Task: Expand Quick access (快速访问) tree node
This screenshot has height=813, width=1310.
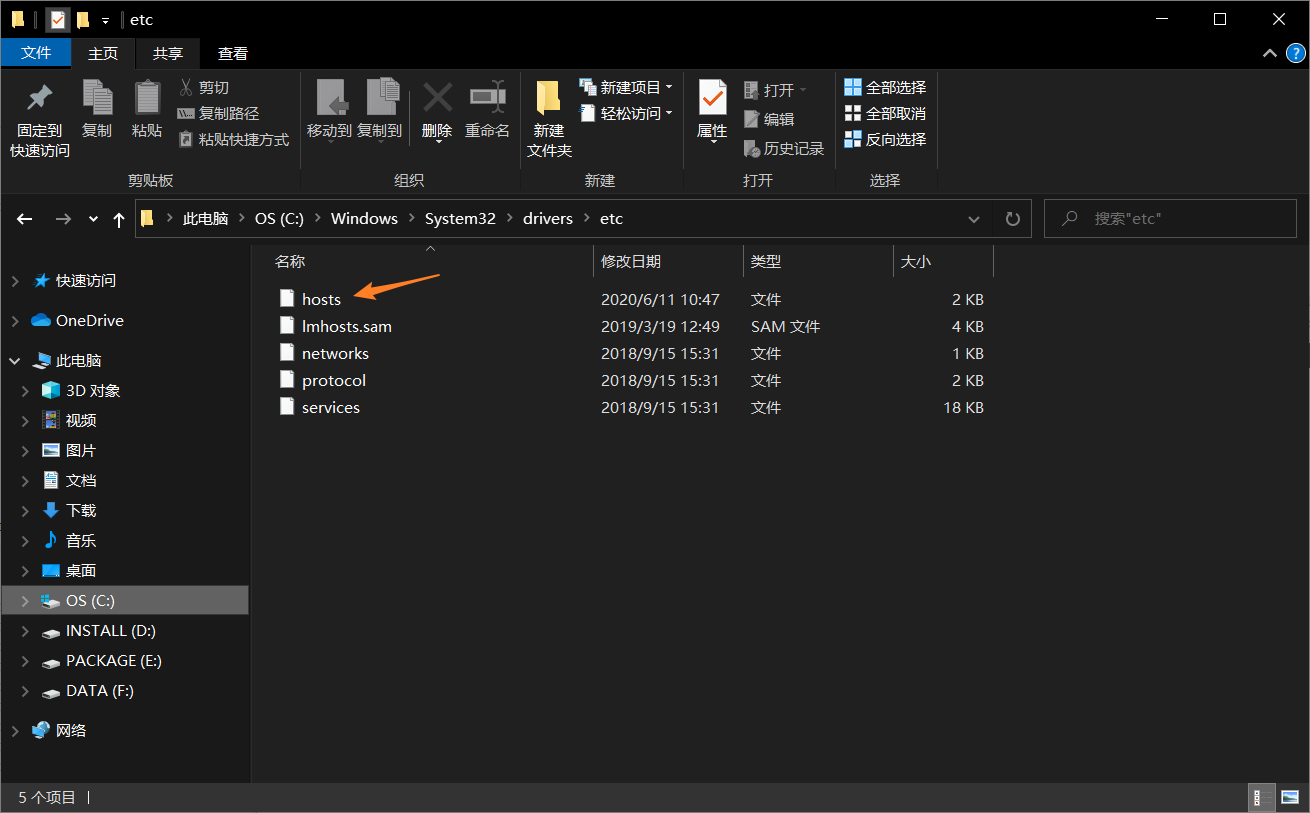Action: [15, 281]
